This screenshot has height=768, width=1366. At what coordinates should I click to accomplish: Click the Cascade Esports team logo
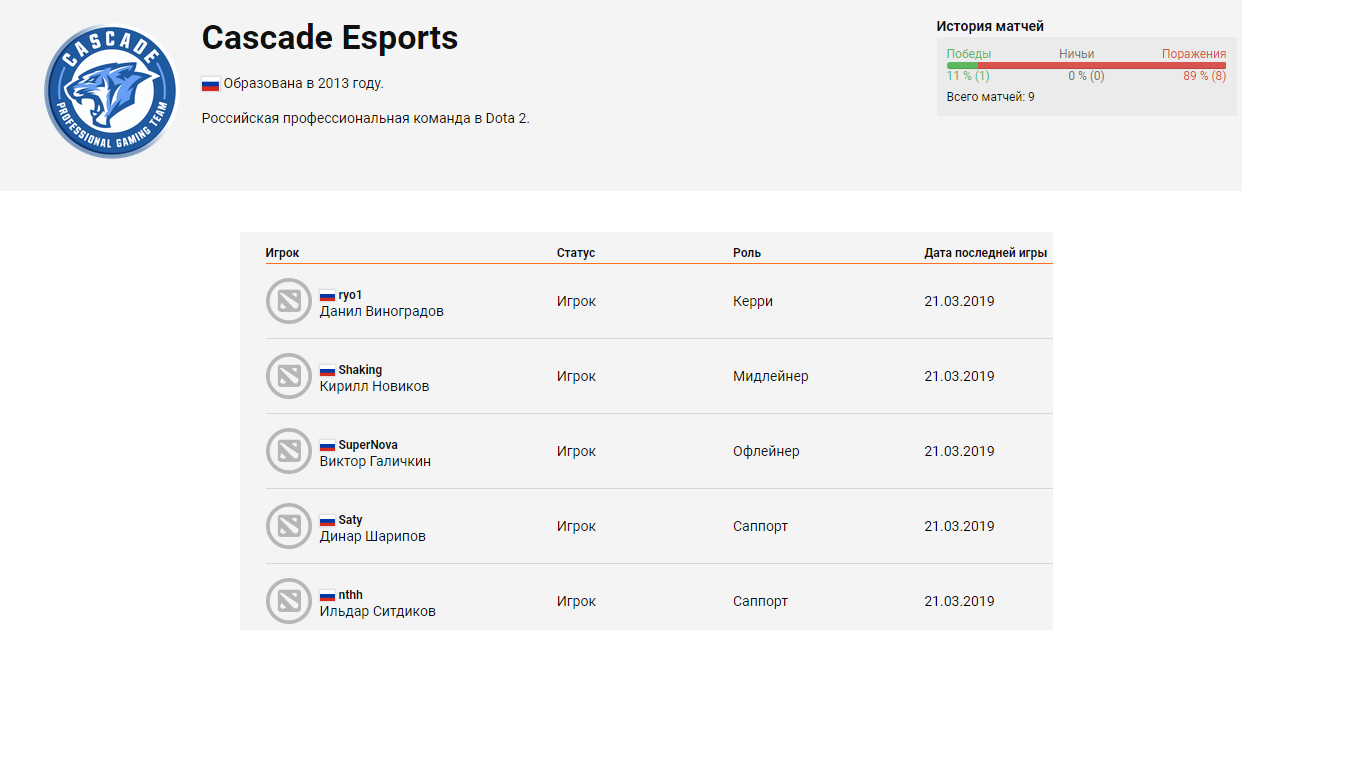(110, 91)
